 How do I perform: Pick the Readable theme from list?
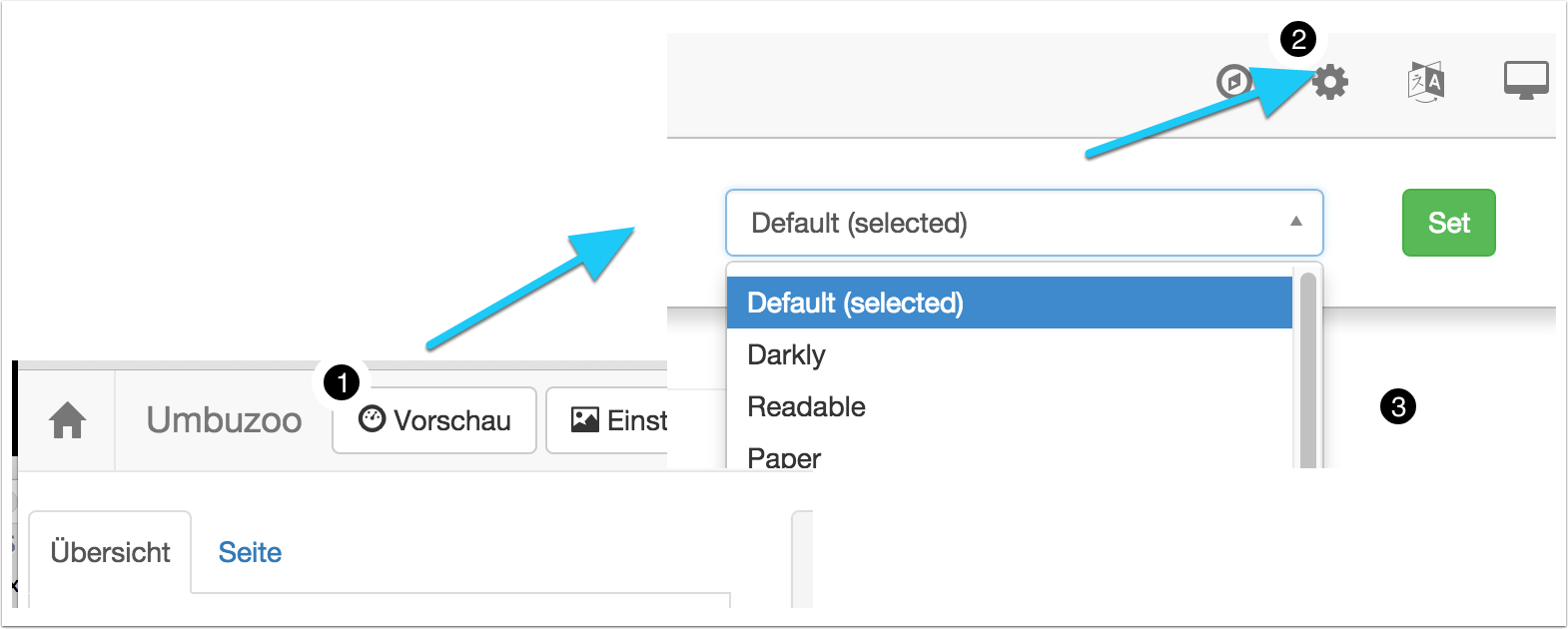pos(806,407)
